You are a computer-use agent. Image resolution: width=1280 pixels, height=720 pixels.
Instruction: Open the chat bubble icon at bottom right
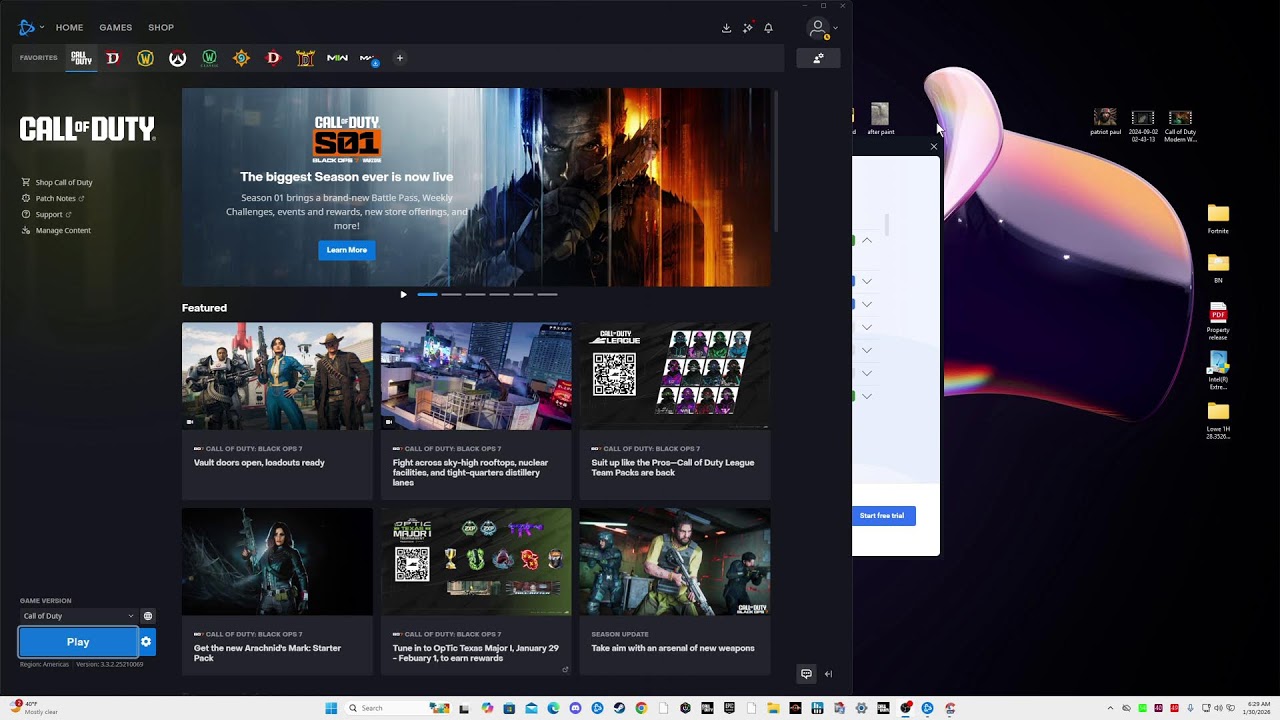point(806,674)
